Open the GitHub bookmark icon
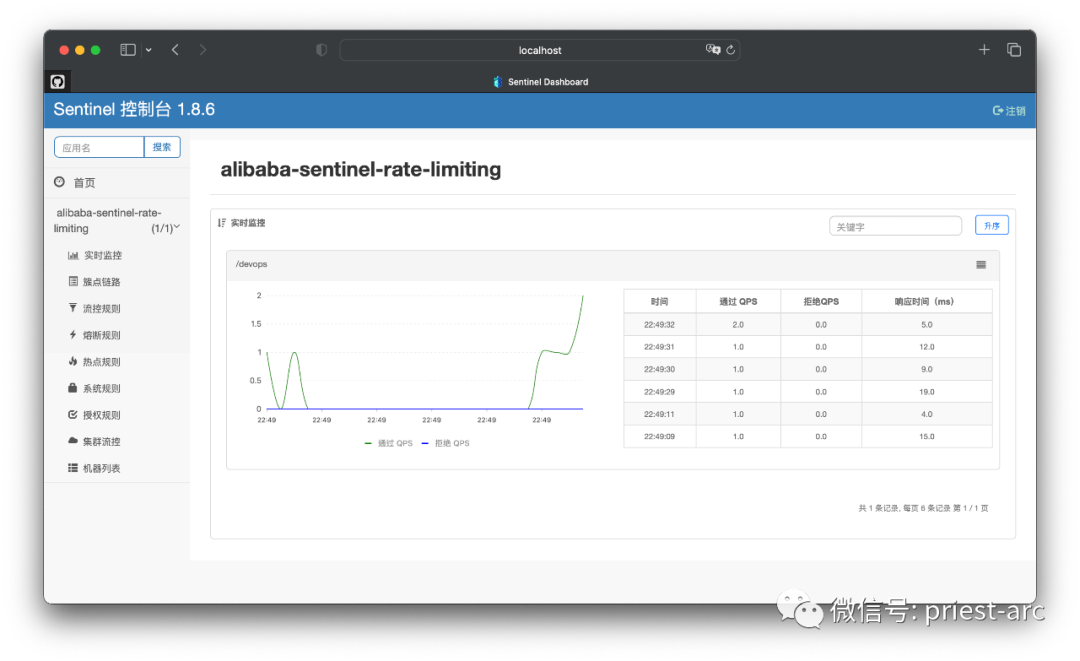 coord(58,81)
